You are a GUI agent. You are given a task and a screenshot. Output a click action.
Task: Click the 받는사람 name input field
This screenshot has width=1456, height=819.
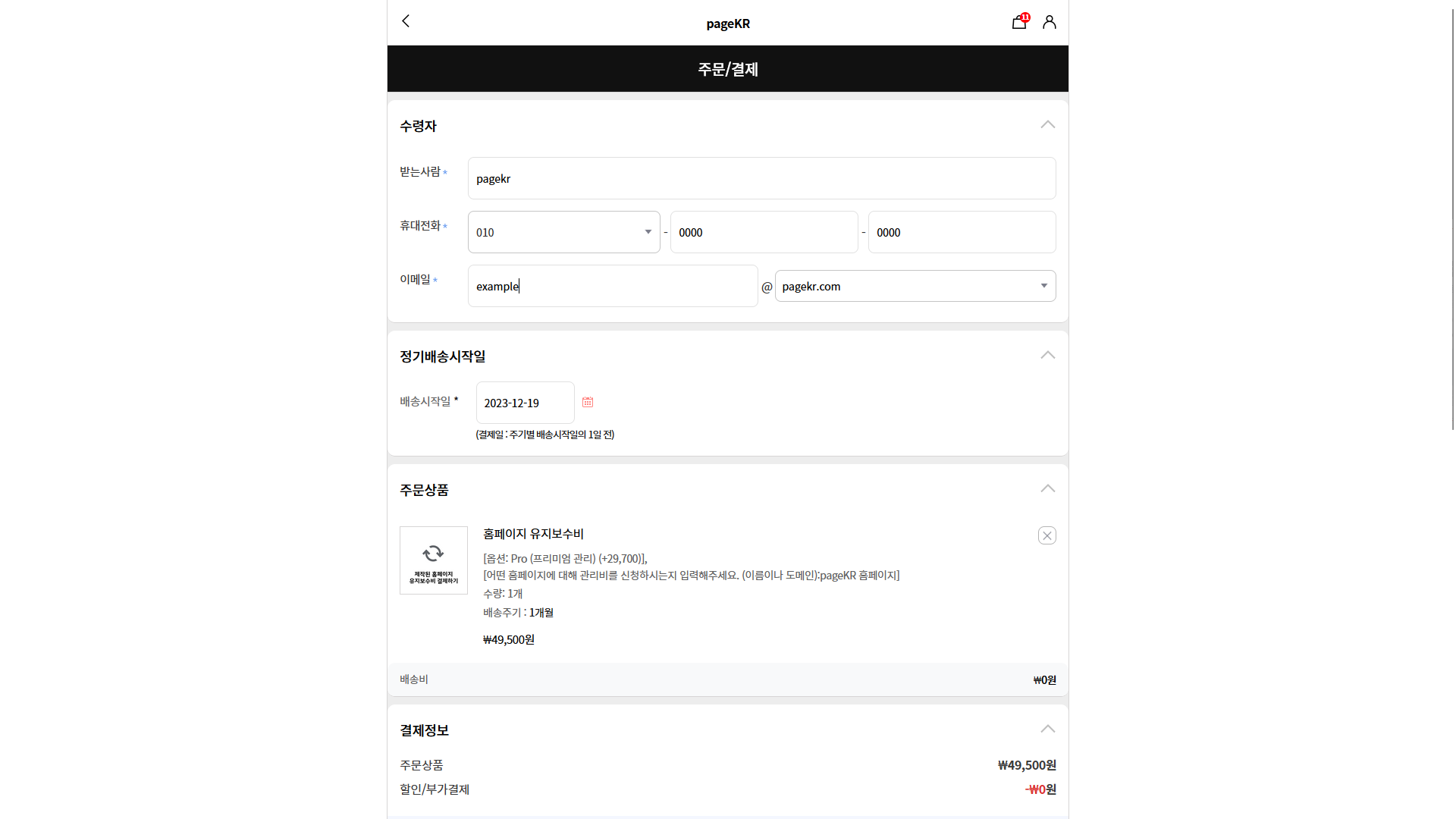761,179
